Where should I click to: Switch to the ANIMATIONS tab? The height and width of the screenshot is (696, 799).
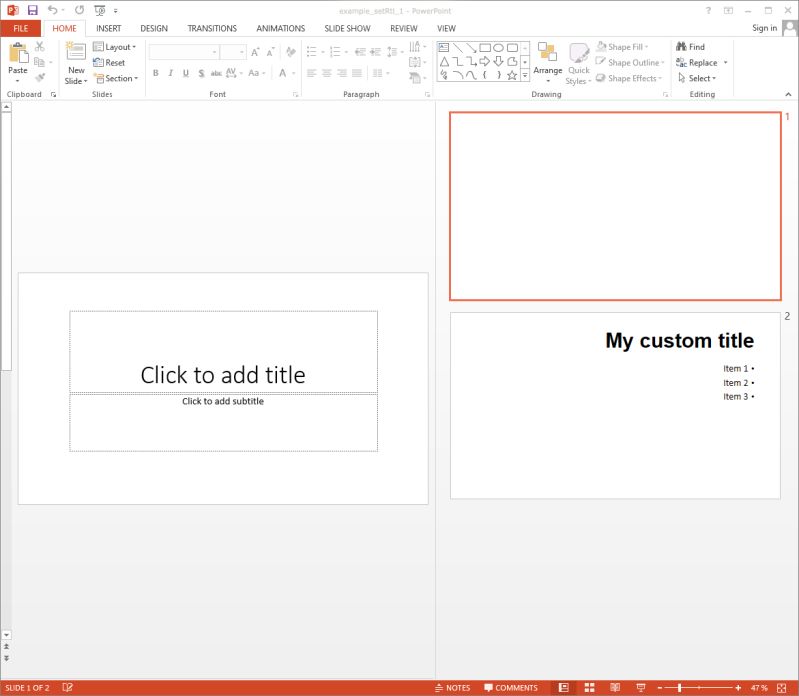tap(280, 29)
